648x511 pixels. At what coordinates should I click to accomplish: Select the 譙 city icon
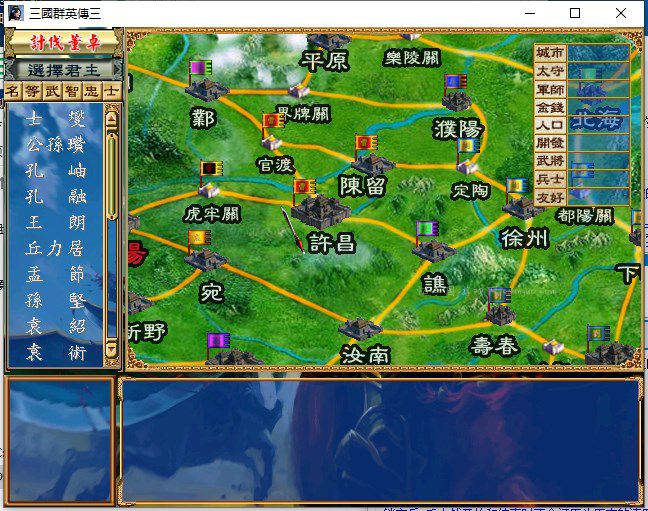[x=434, y=251]
